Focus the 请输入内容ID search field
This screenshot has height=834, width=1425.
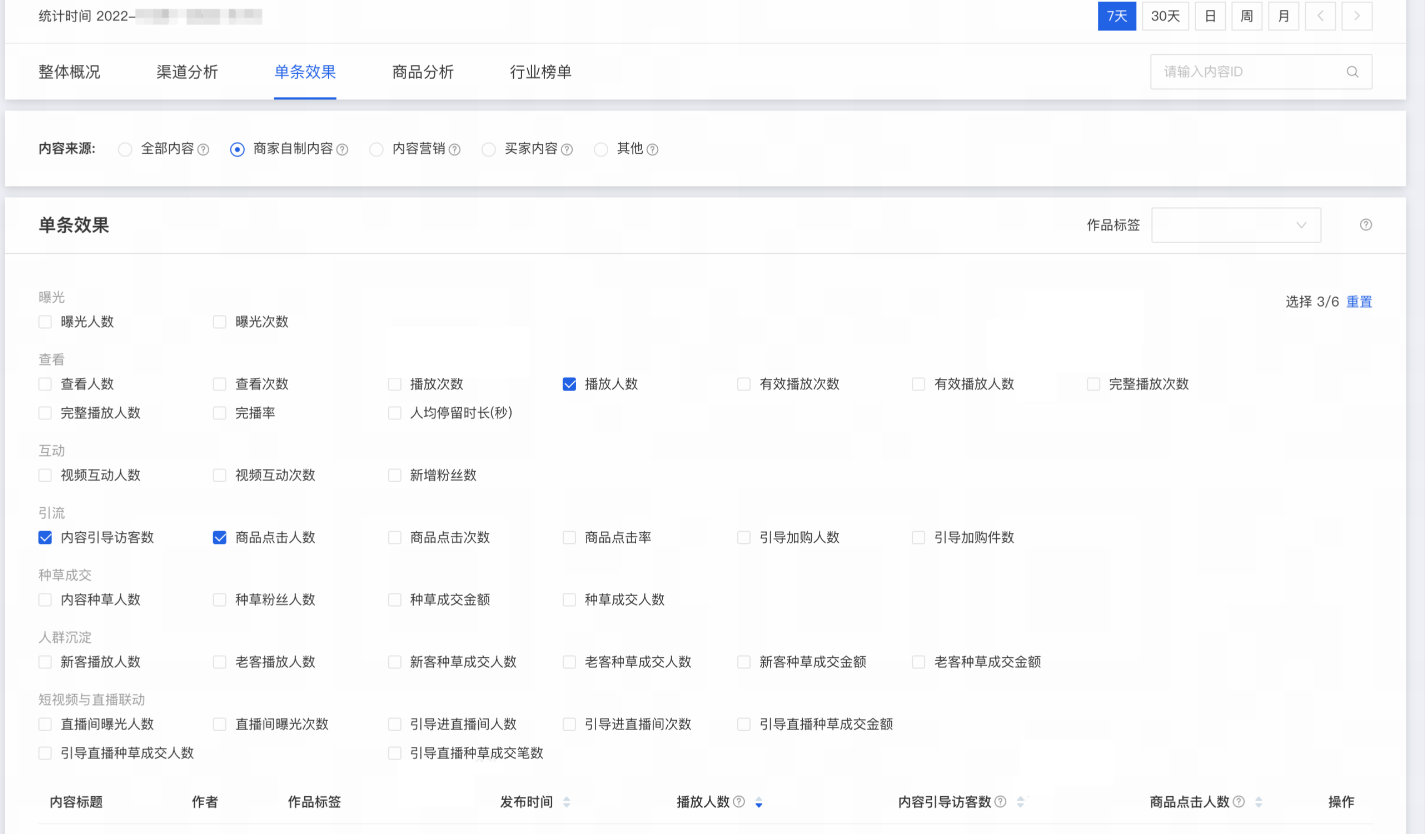click(x=1261, y=72)
